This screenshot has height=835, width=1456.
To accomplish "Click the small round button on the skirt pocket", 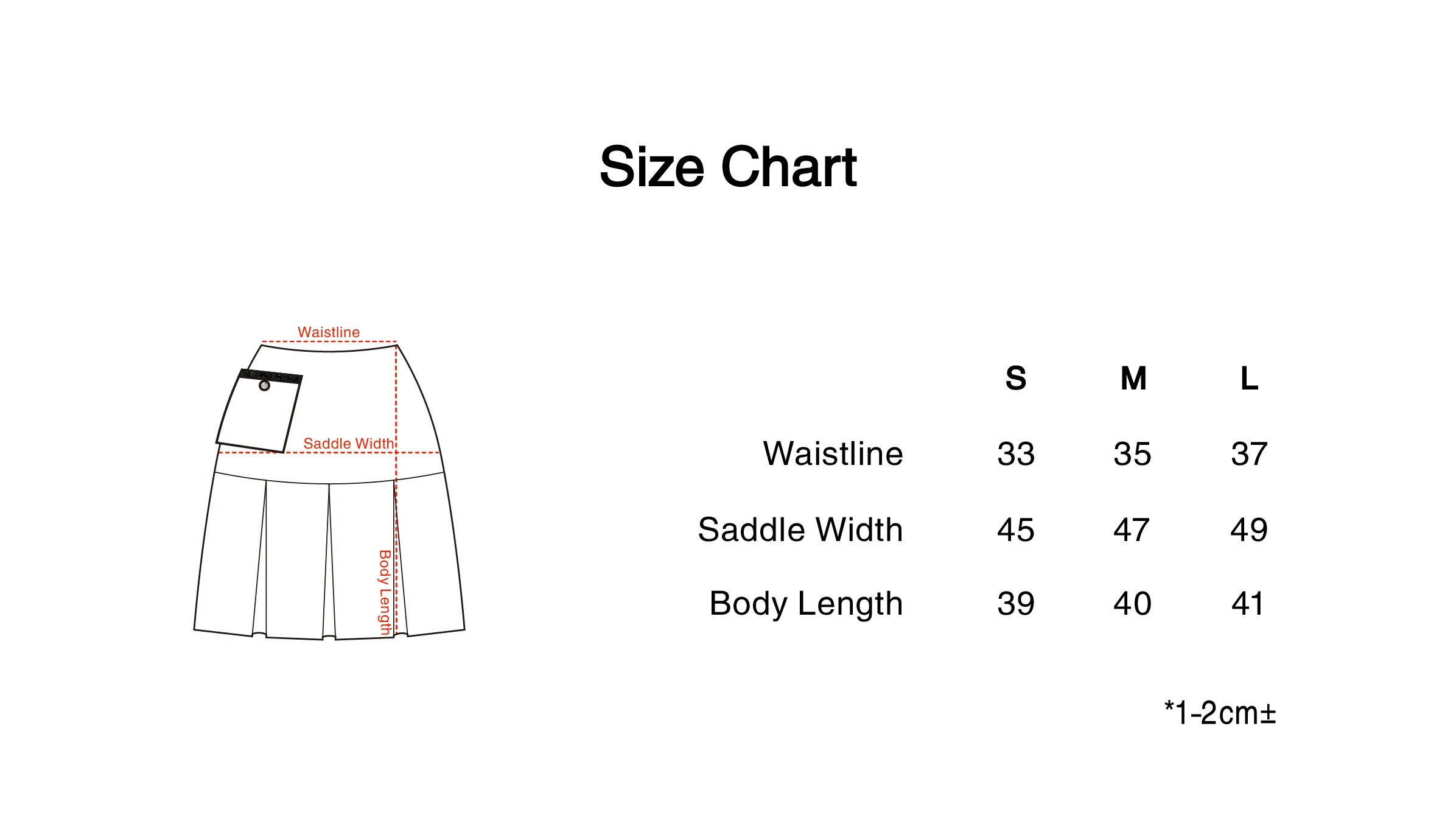I will click(x=264, y=386).
